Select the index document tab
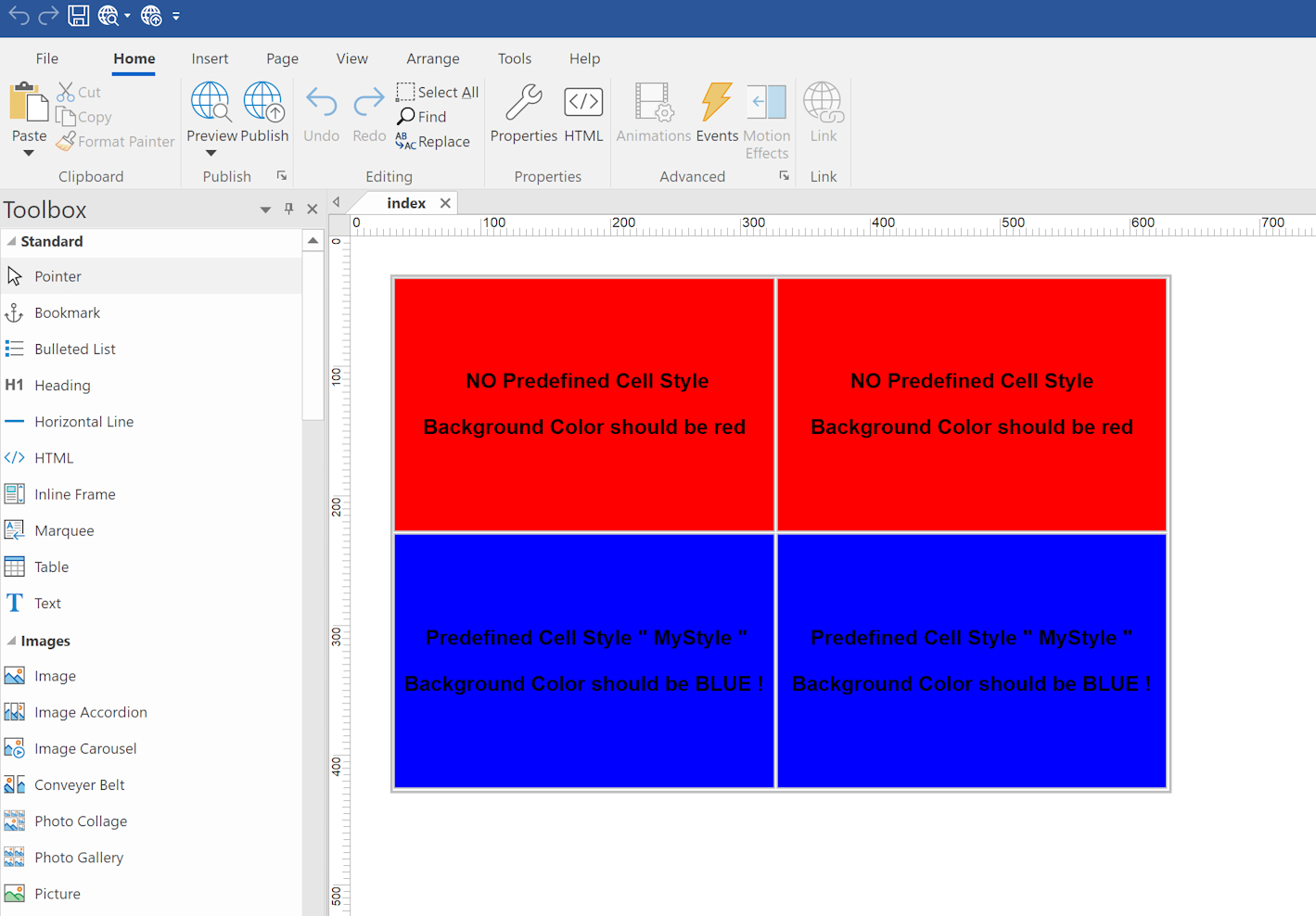This screenshot has width=1316, height=916. coord(406,203)
